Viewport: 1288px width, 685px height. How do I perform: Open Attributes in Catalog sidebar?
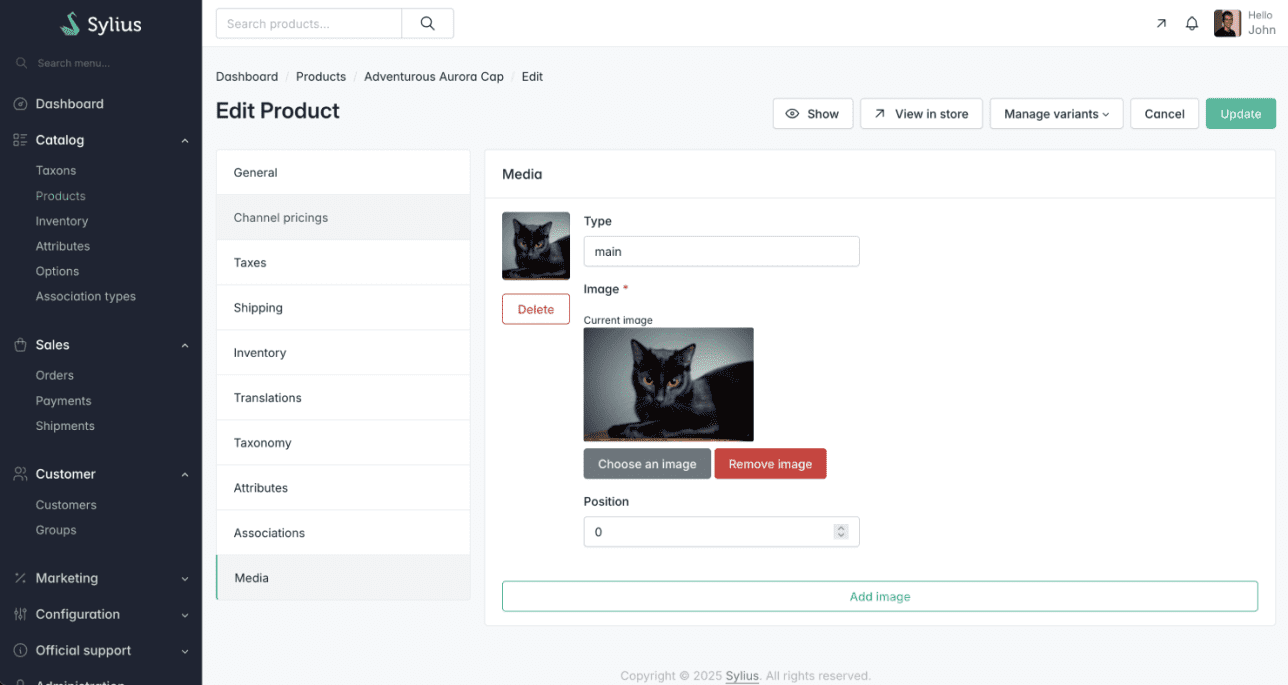point(63,246)
